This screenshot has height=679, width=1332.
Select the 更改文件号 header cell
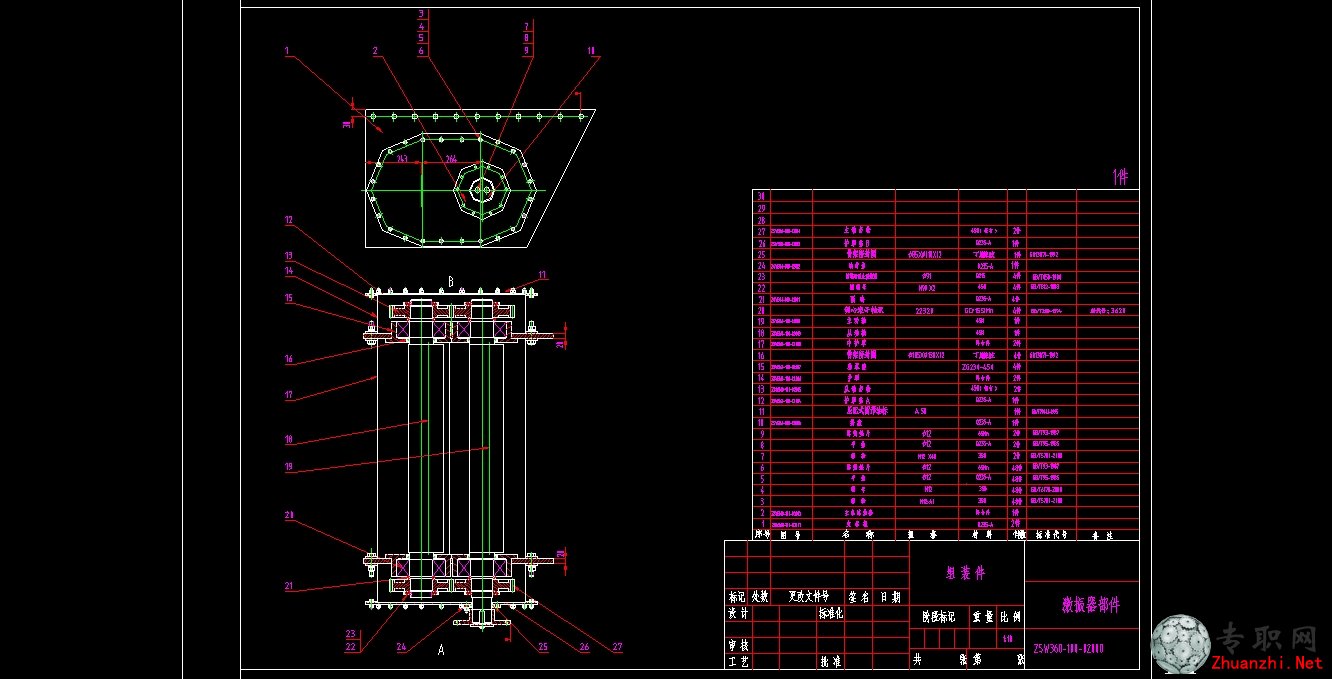point(809,597)
